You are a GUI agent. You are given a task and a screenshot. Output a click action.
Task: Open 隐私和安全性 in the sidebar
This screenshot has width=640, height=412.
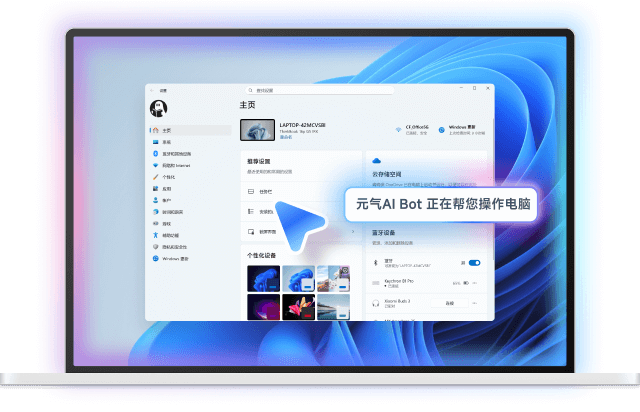pos(174,246)
